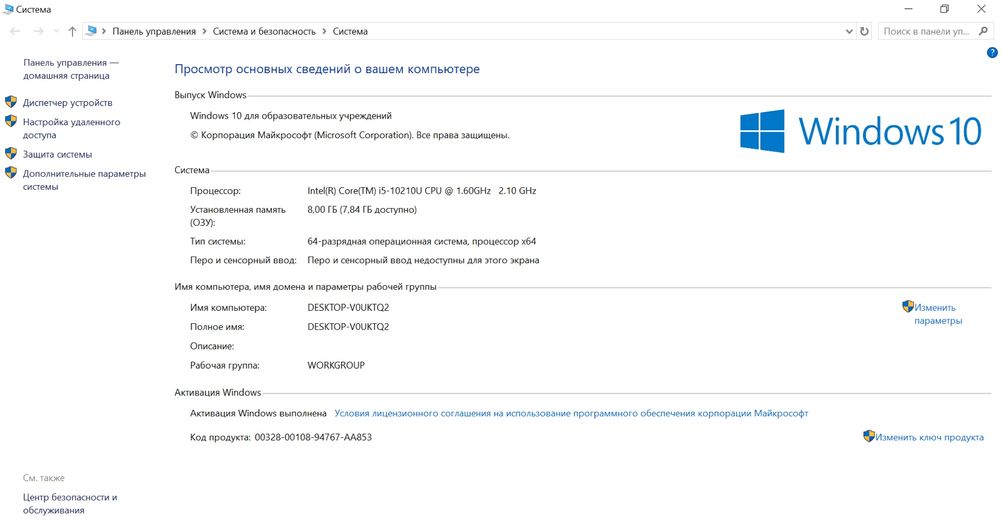This screenshot has width=1001, height=529.
Task: Click the Back navigation arrow
Action: 15,31
